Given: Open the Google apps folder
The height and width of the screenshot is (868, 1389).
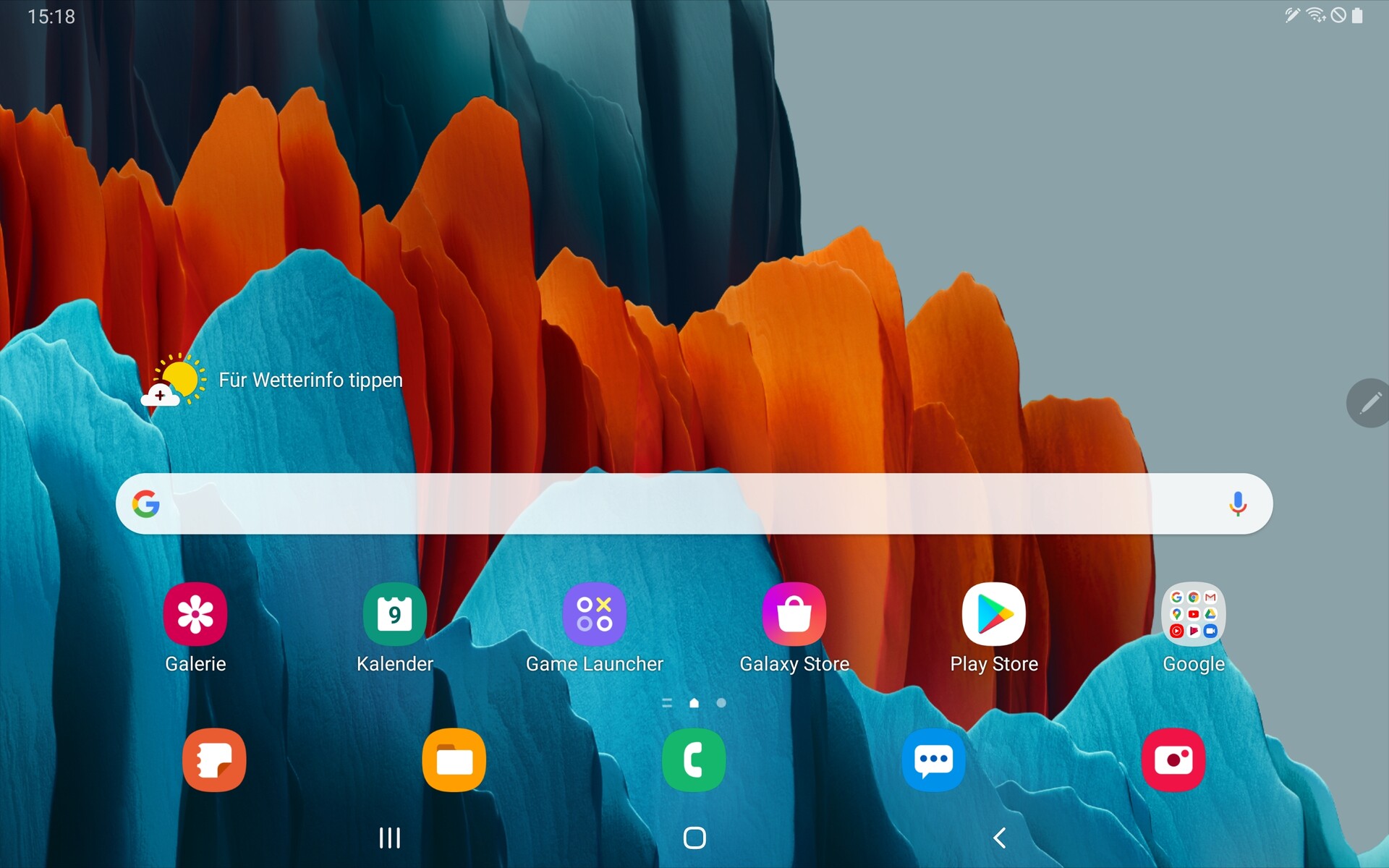Looking at the screenshot, I should coord(1193,614).
